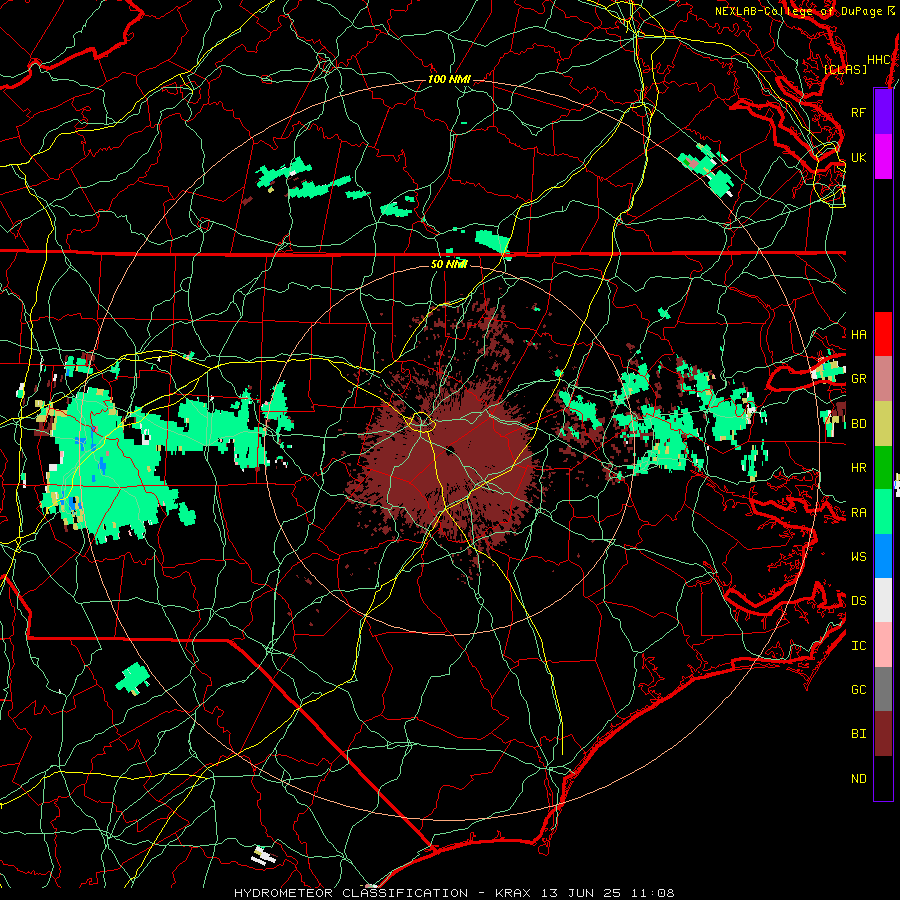Click the ND black legend swatch
The width and height of the screenshot is (900, 900).
tap(883, 778)
